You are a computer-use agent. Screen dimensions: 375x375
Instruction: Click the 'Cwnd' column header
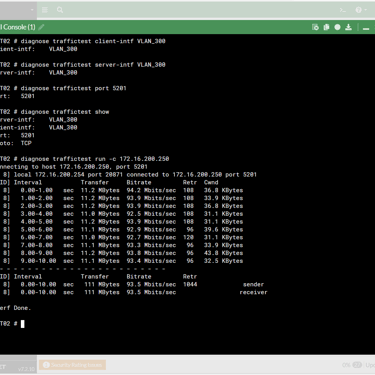tap(211, 182)
